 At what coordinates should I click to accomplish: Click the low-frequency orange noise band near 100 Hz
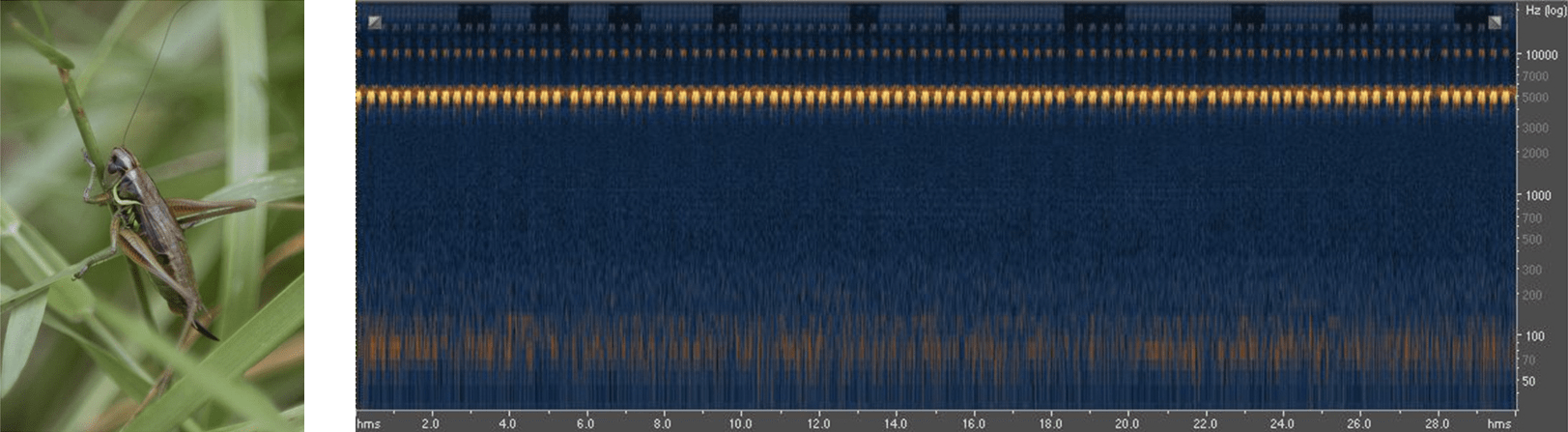click(x=935, y=345)
